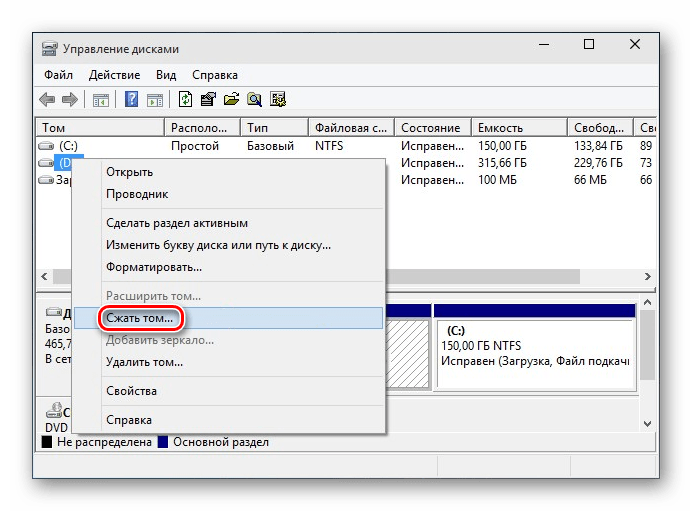
Task: Click the hatched partition block
Action: (x=407, y=354)
